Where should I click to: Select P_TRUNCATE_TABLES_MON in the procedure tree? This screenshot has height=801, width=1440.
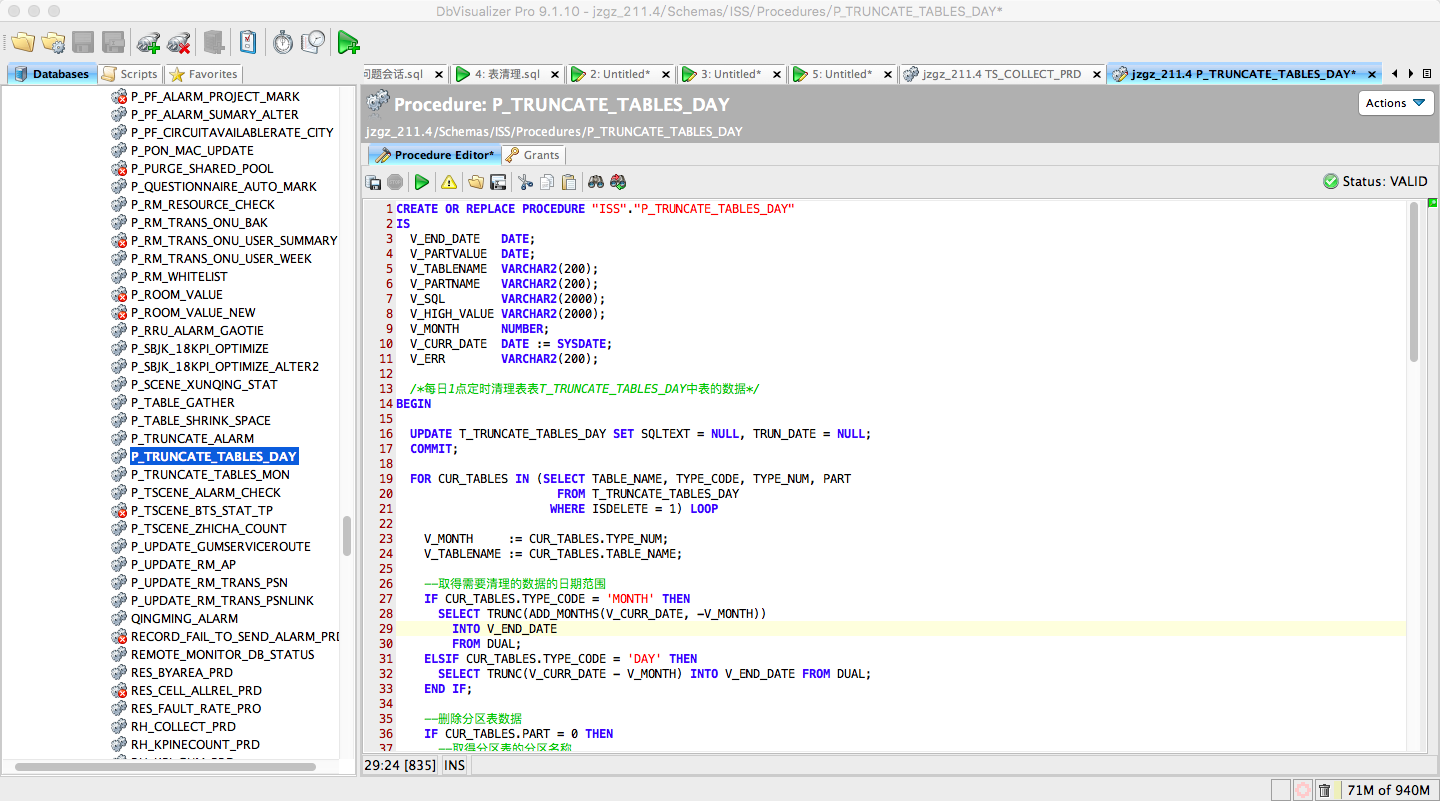[x=210, y=474]
